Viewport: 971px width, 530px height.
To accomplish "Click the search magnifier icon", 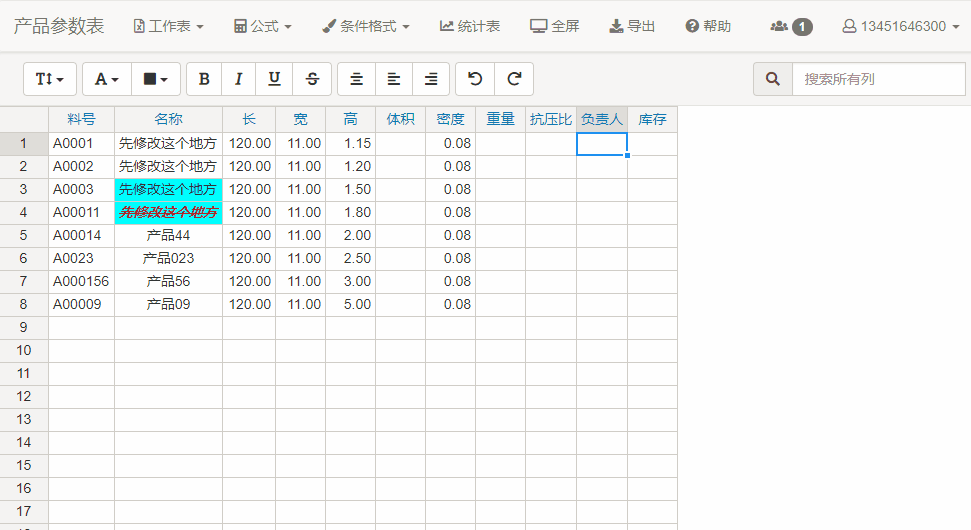I will click(773, 79).
